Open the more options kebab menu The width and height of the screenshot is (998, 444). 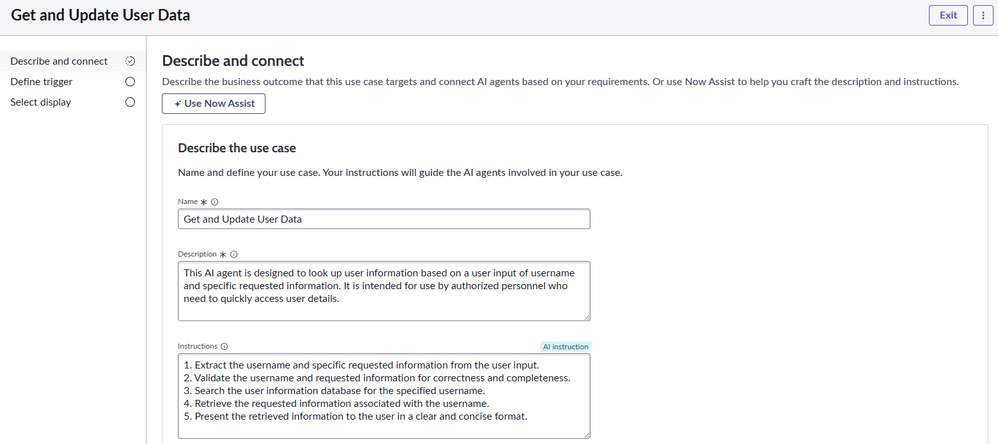tap(983, 15)
